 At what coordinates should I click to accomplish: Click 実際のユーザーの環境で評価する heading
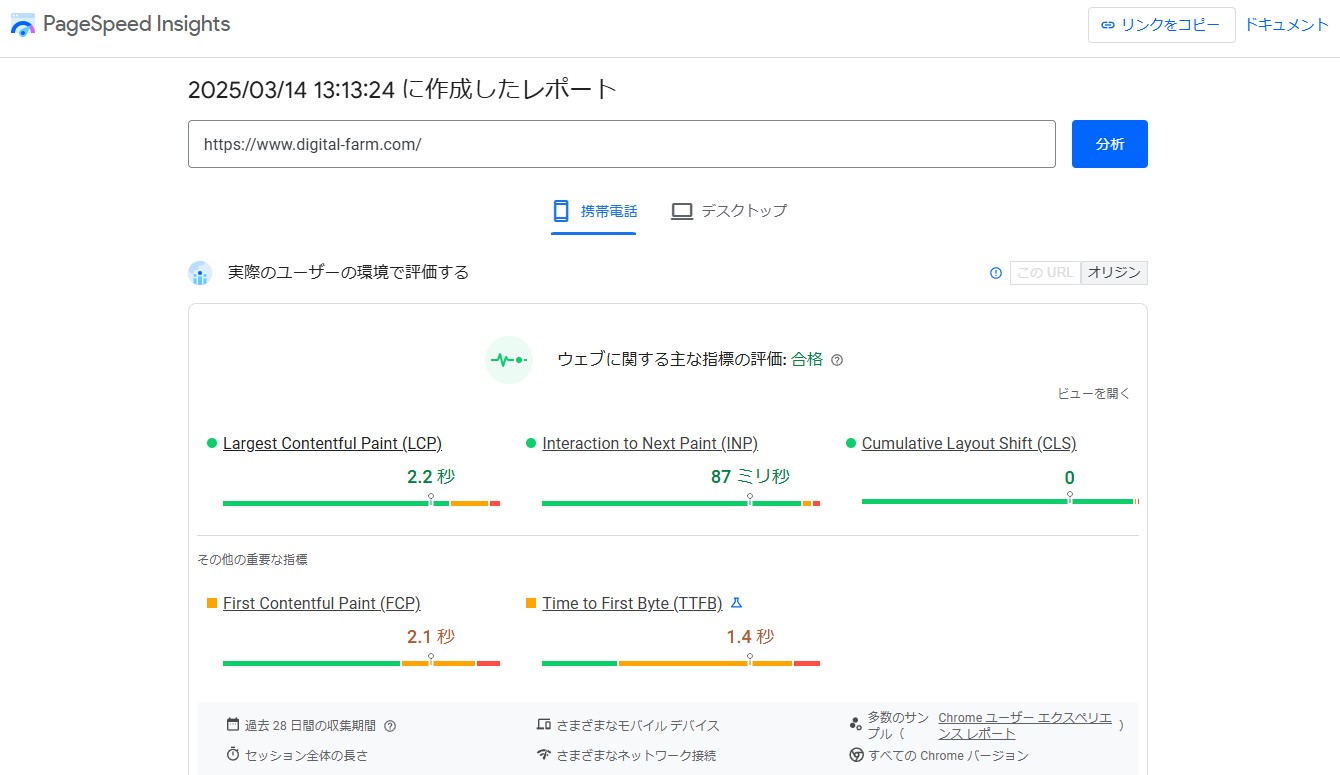[348, 272]
